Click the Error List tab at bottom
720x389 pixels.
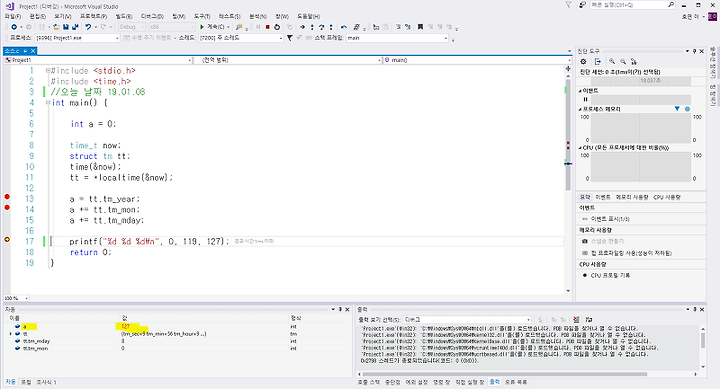[x=516, y=382]
